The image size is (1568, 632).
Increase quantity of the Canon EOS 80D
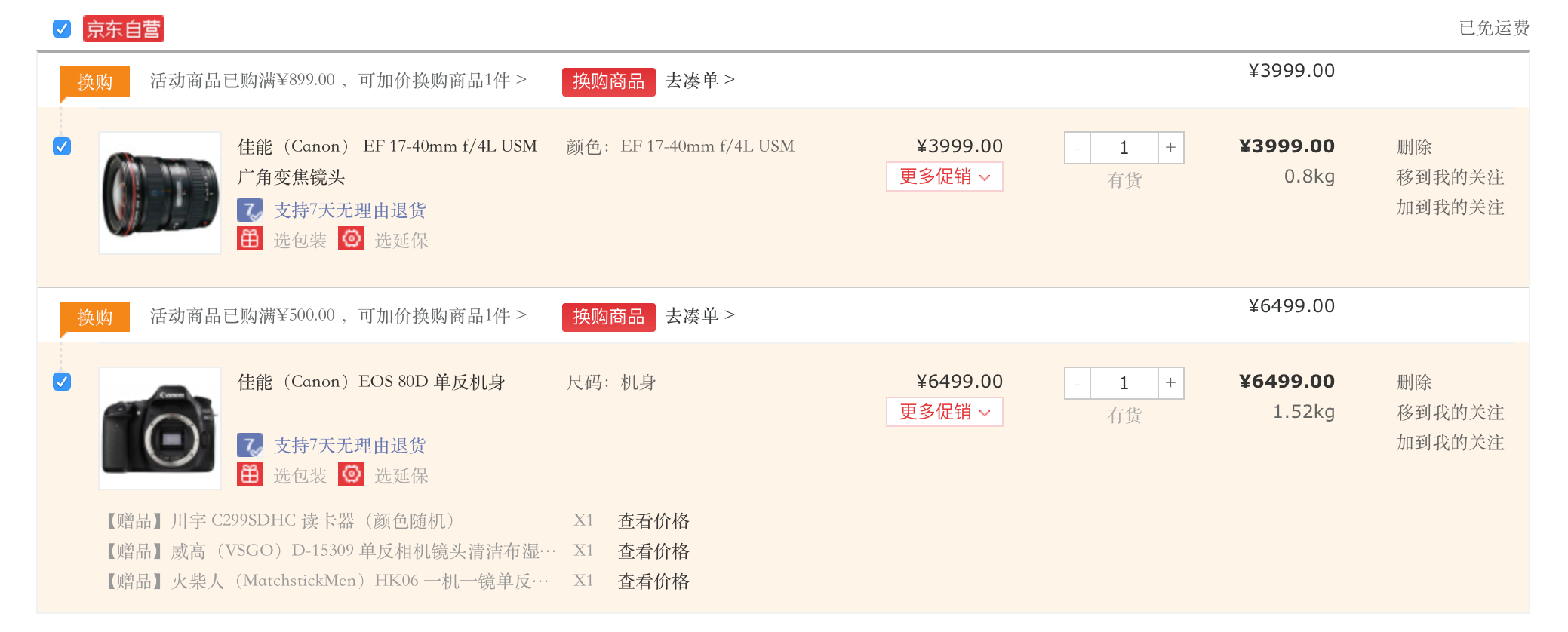1170,383
